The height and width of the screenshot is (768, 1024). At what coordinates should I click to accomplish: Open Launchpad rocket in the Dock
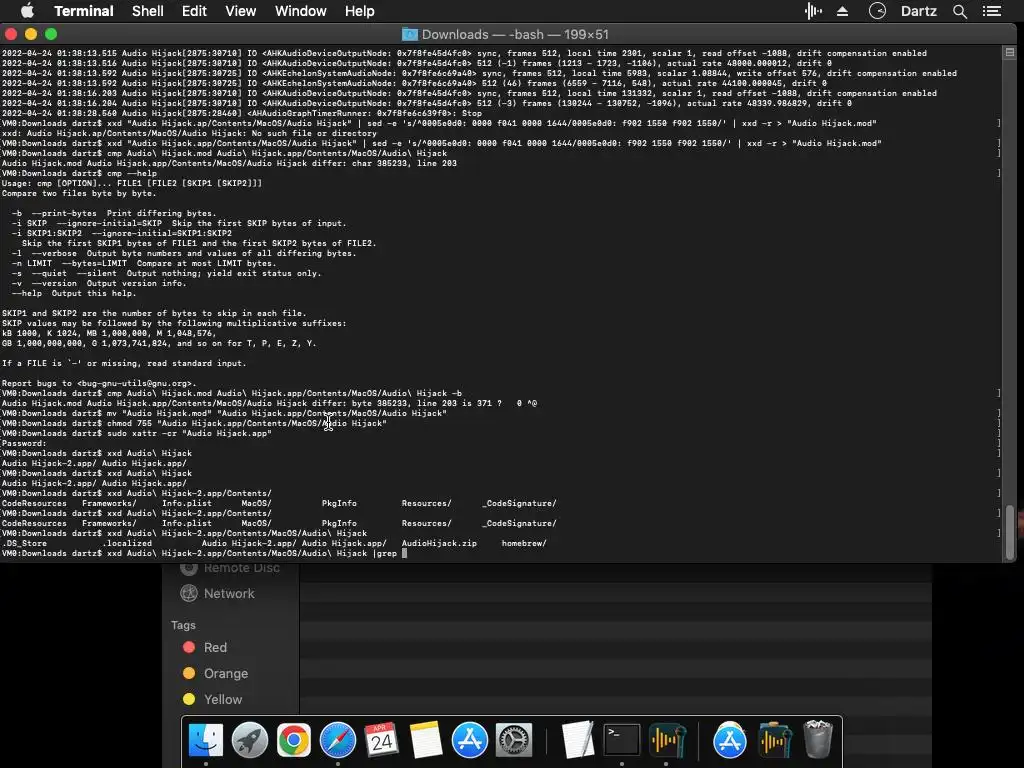[x=249, y=740]
